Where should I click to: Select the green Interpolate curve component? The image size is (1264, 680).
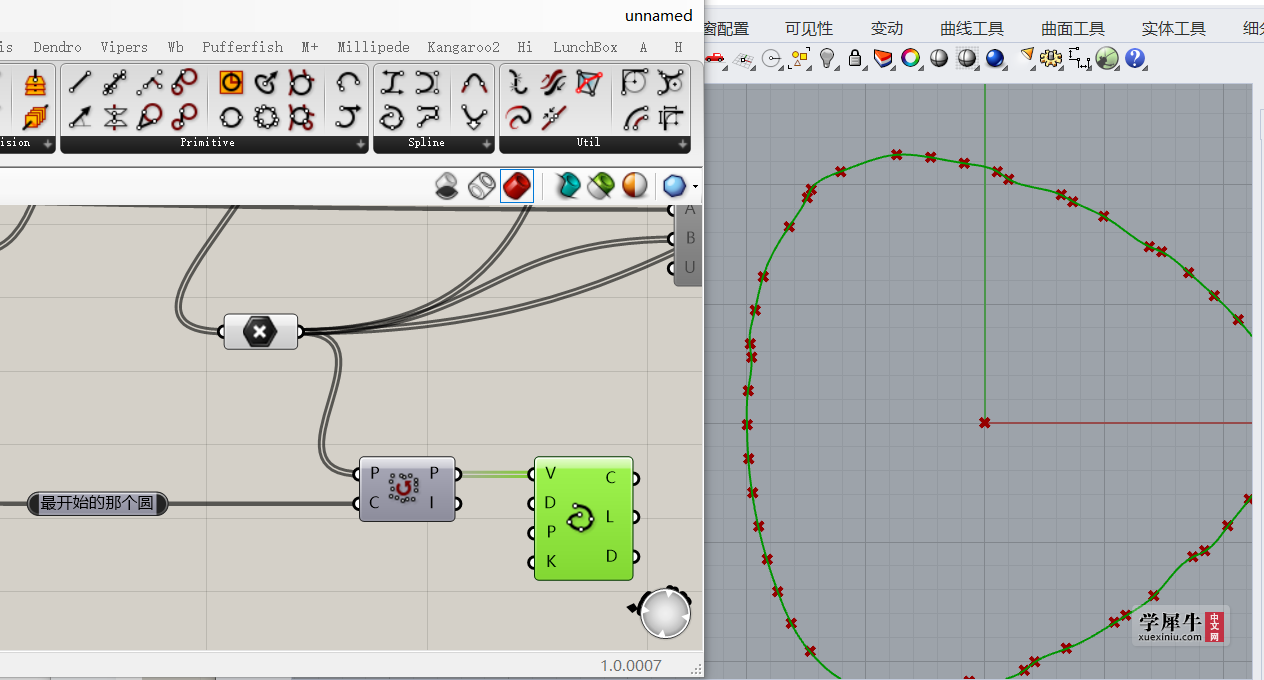584,518
